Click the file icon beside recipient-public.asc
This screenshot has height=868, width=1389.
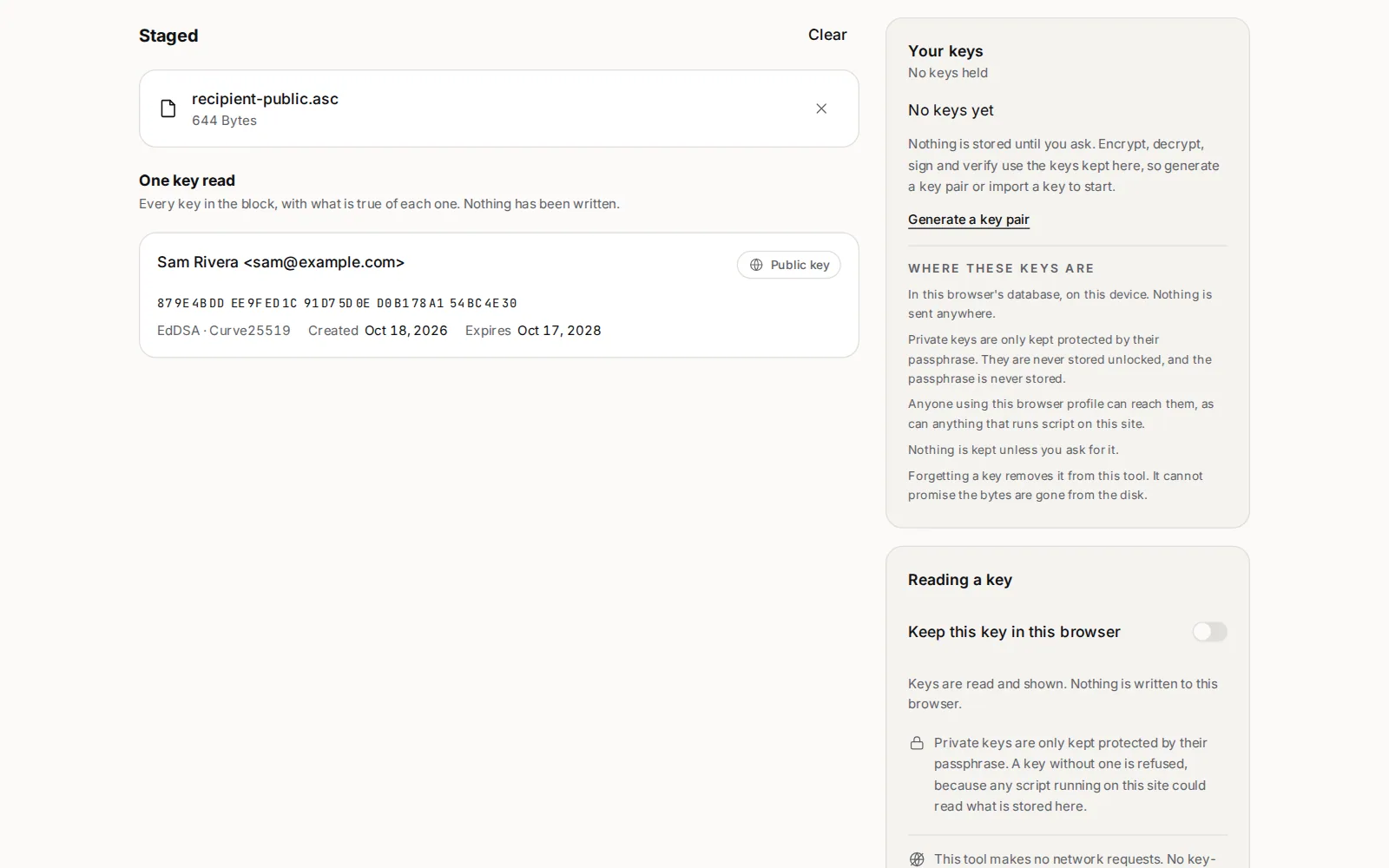pyautogui.click(x=168, y=108)
